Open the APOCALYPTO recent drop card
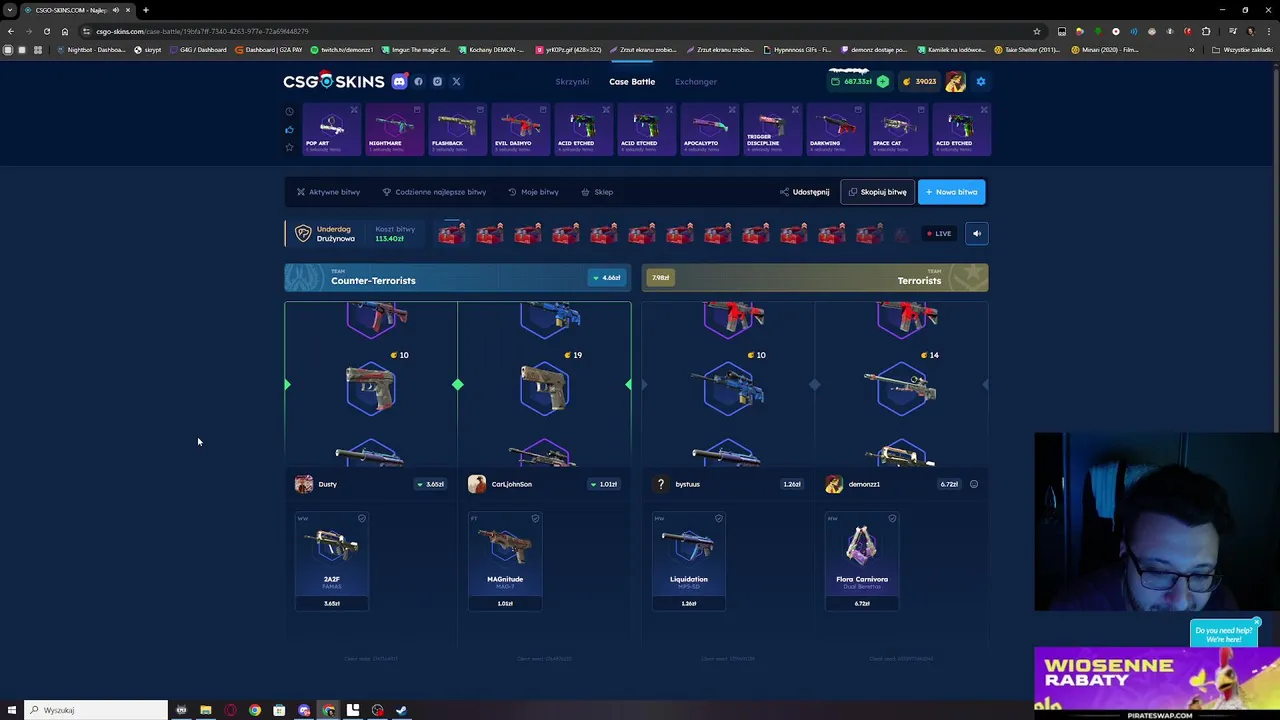 click(709, 130)
